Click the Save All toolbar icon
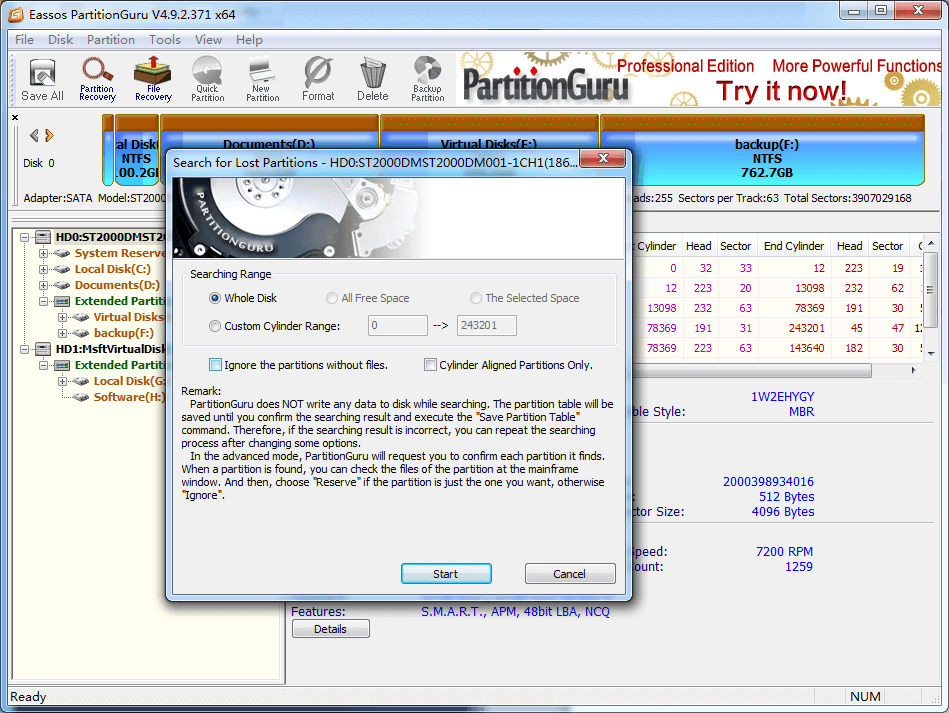This screenshot has width=949, height=713. [42, 79]
